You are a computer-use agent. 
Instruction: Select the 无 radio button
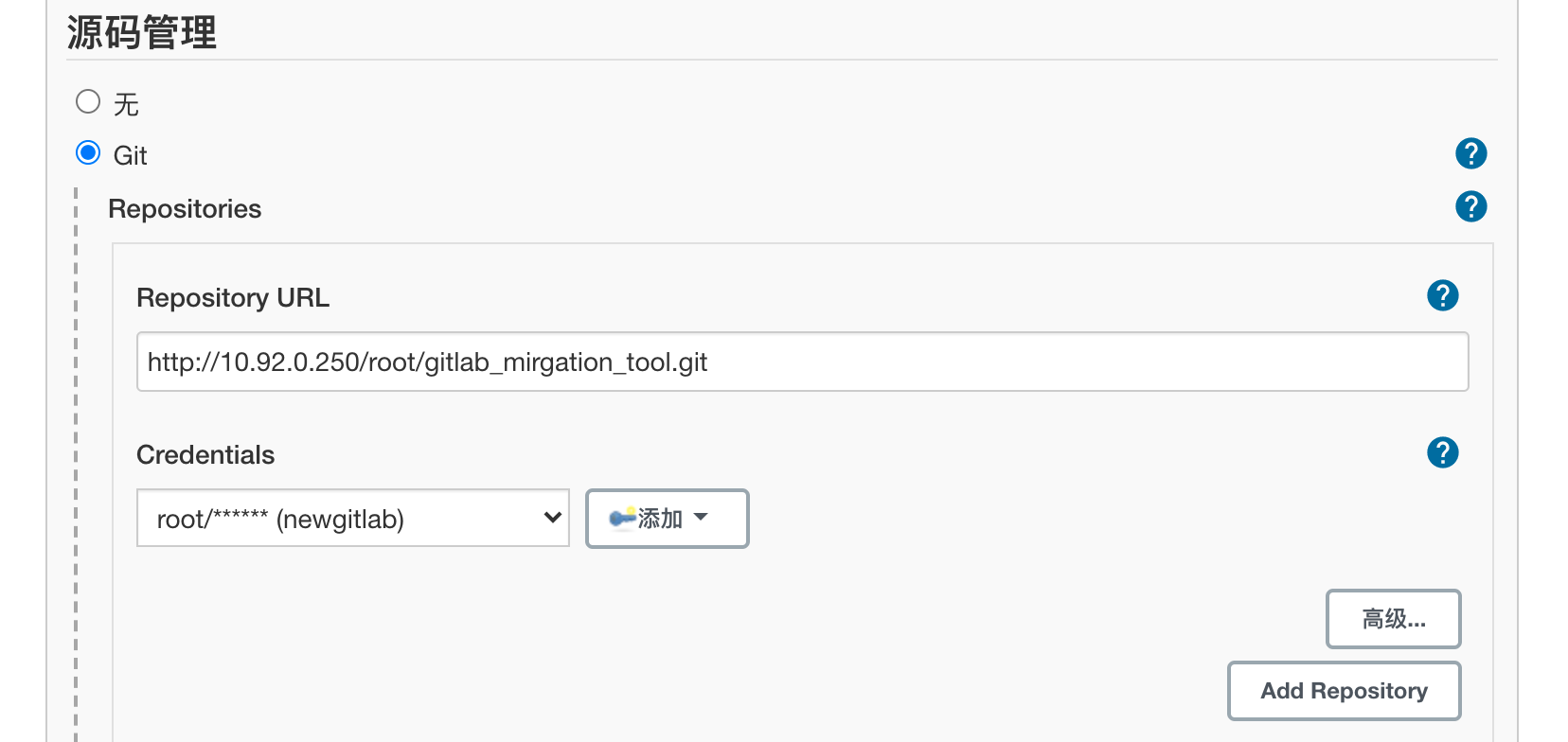point(88,101)
